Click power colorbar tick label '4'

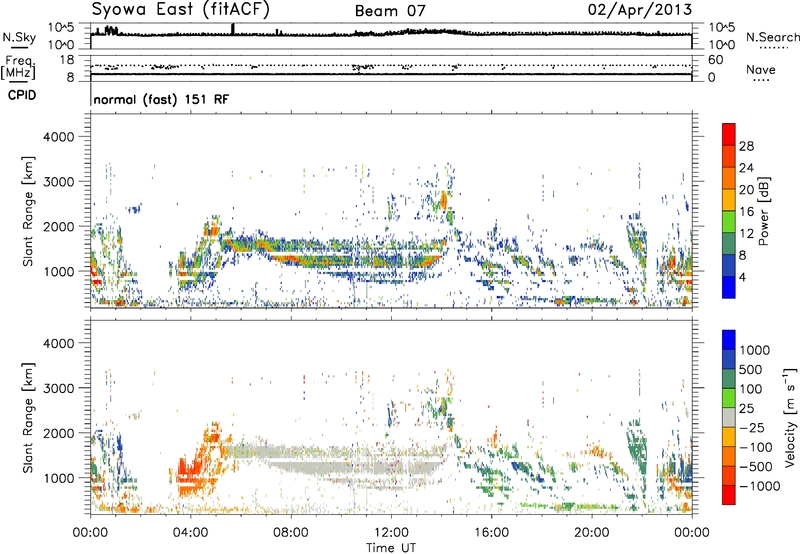(x=742, y=278)
